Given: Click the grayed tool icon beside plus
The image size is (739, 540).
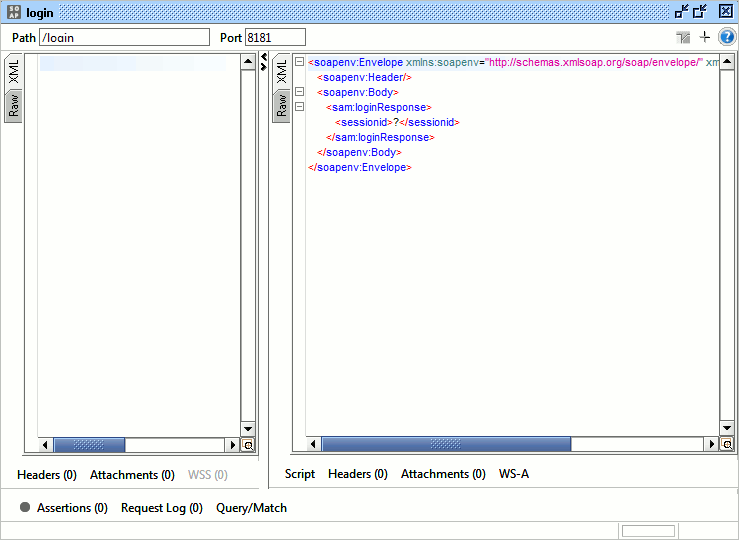Looking at the screenshot, I should click(x=683, y=37).
